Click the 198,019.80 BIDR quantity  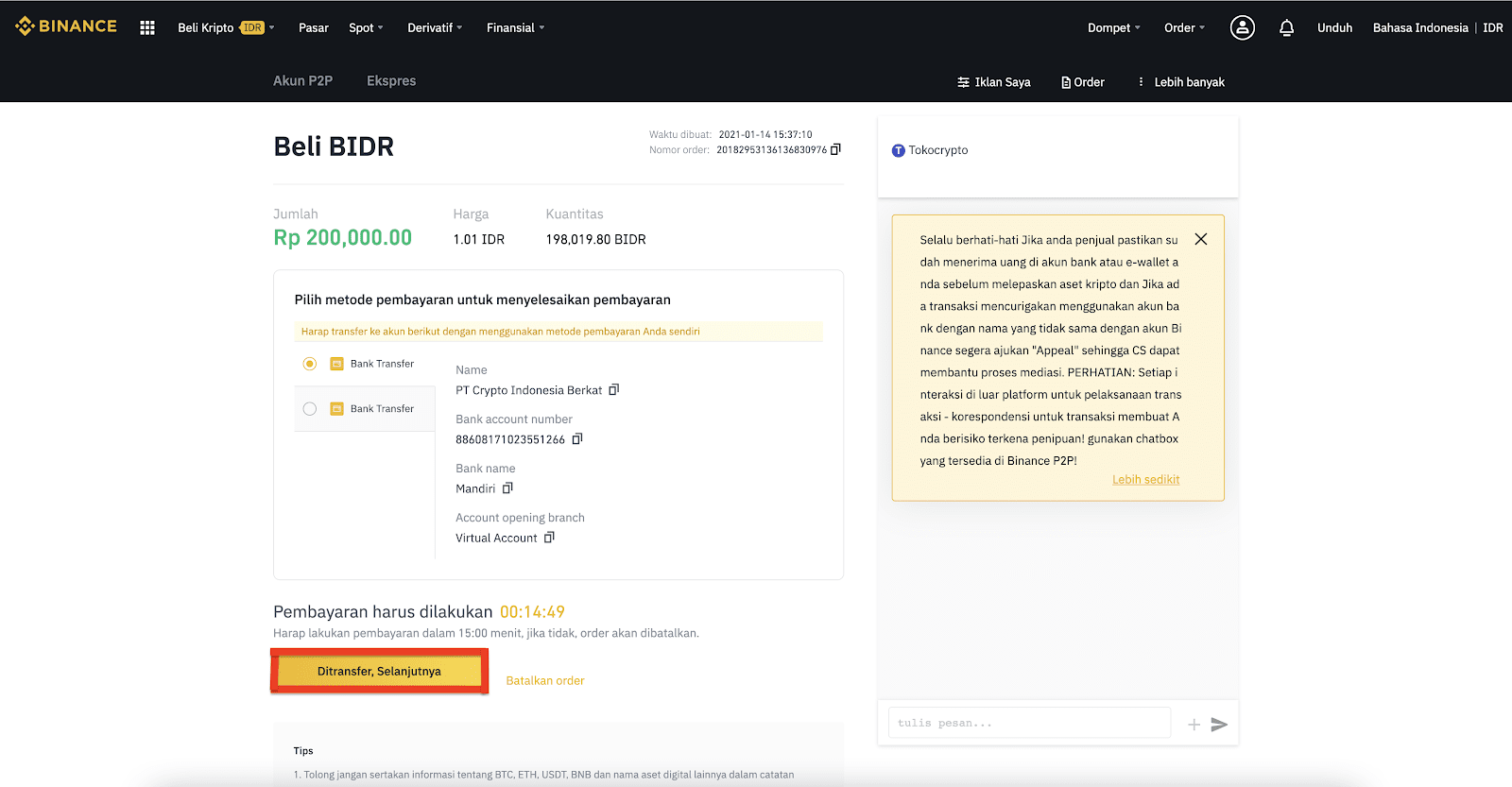[x=595, y=239]
